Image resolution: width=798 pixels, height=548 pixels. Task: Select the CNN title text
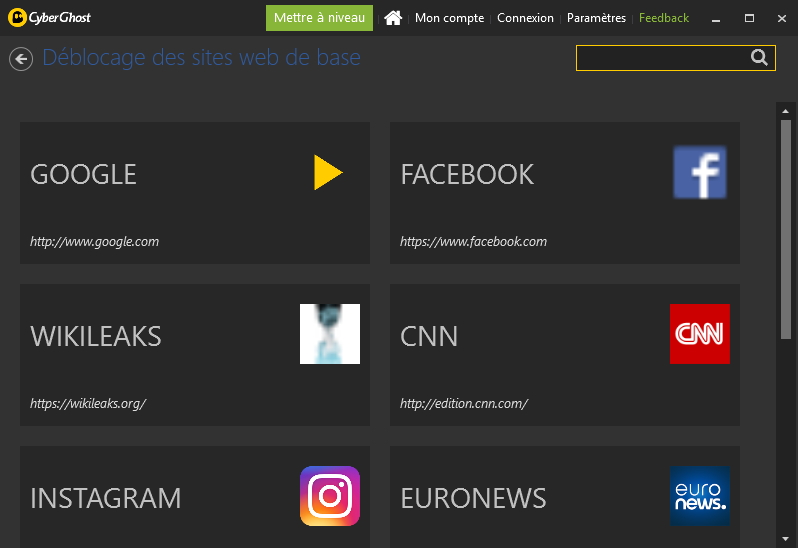429,336
